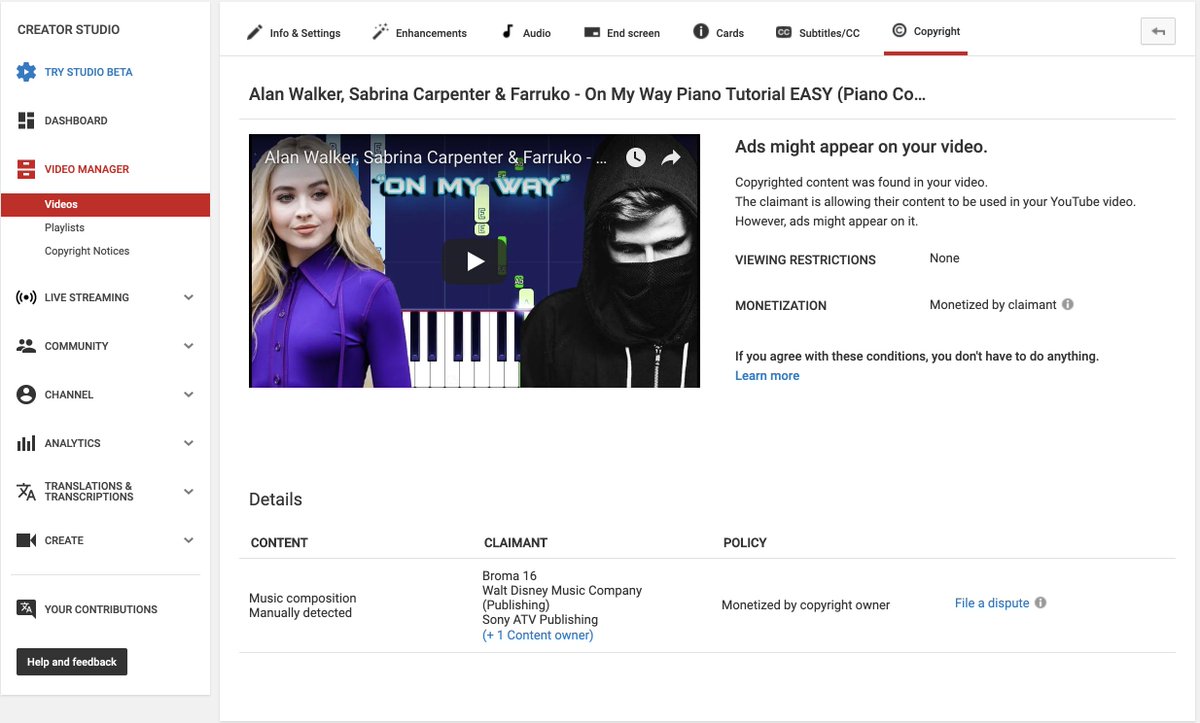
Task: Click the Live Streaming broadcast icon
Action: pos(26,297)
